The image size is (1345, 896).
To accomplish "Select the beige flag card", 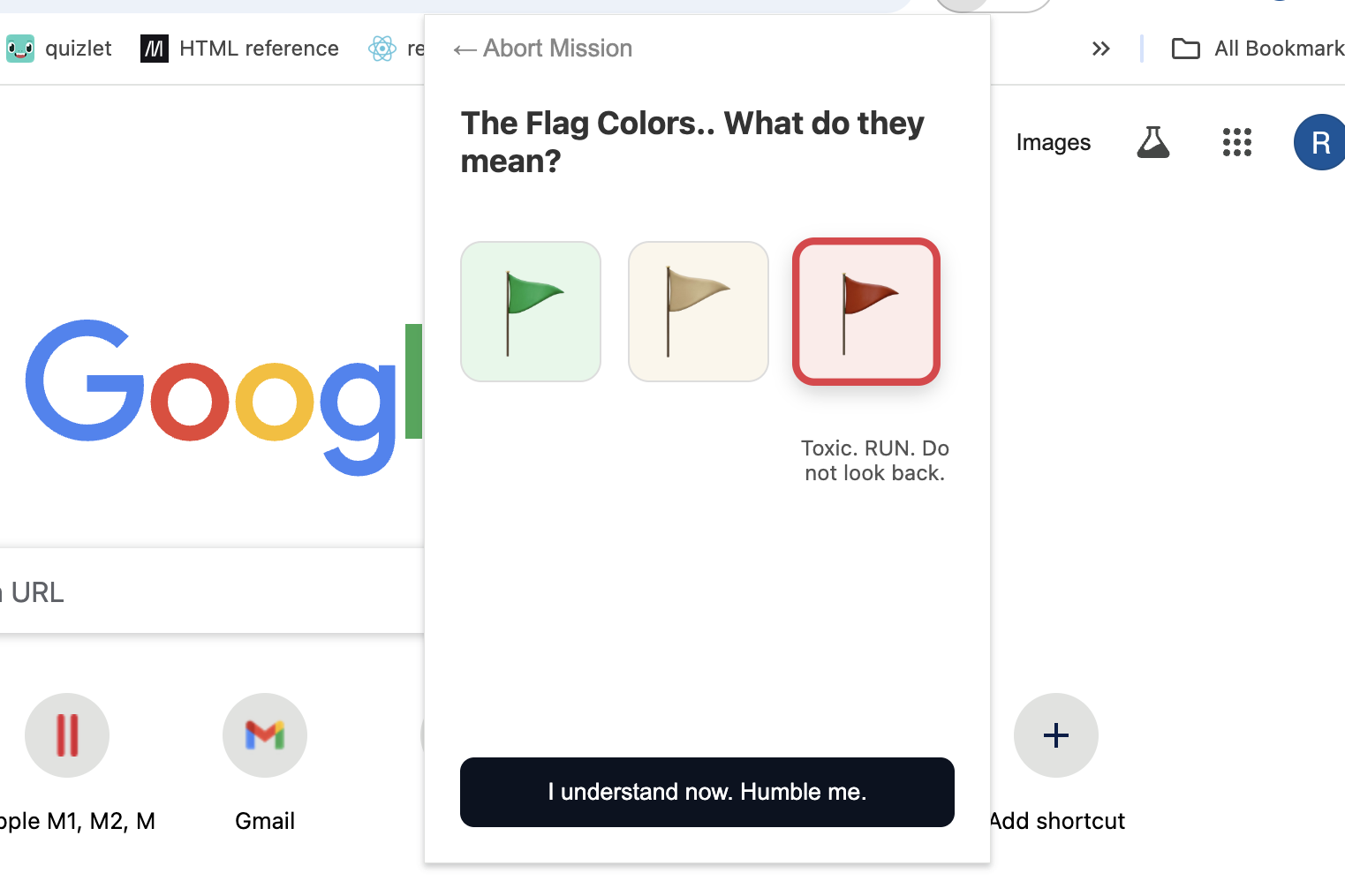I will [699, 312].
